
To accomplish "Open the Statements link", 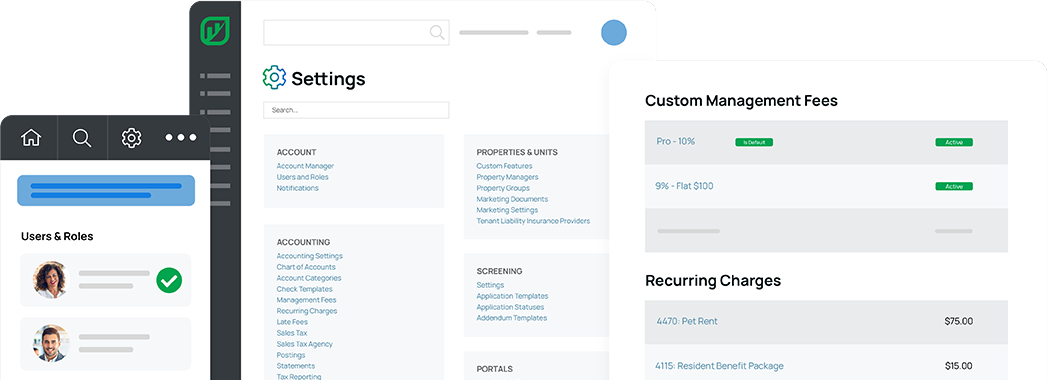I will click(x=295, y=366).
